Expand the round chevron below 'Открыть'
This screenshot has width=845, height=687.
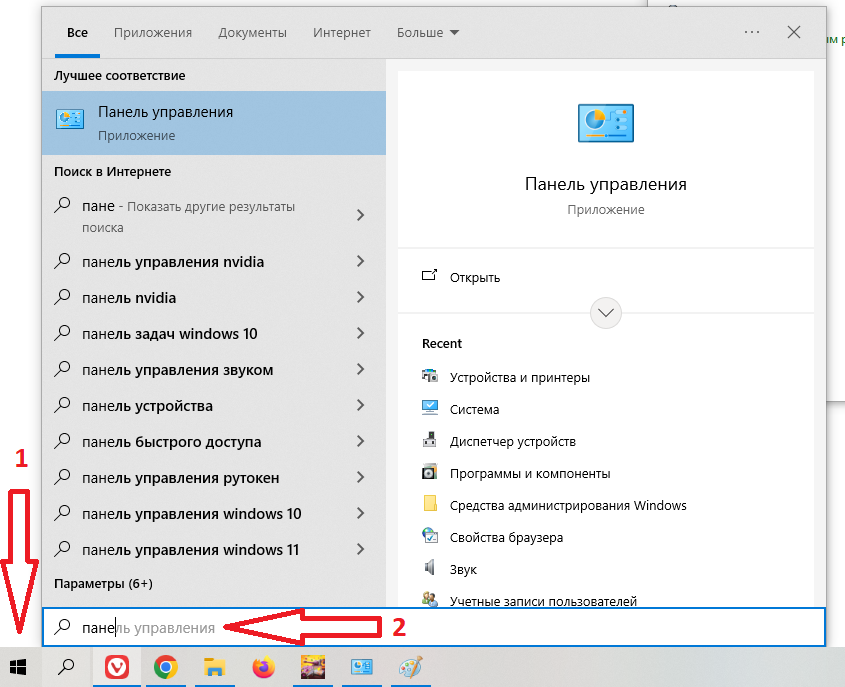tap(606, 313)
